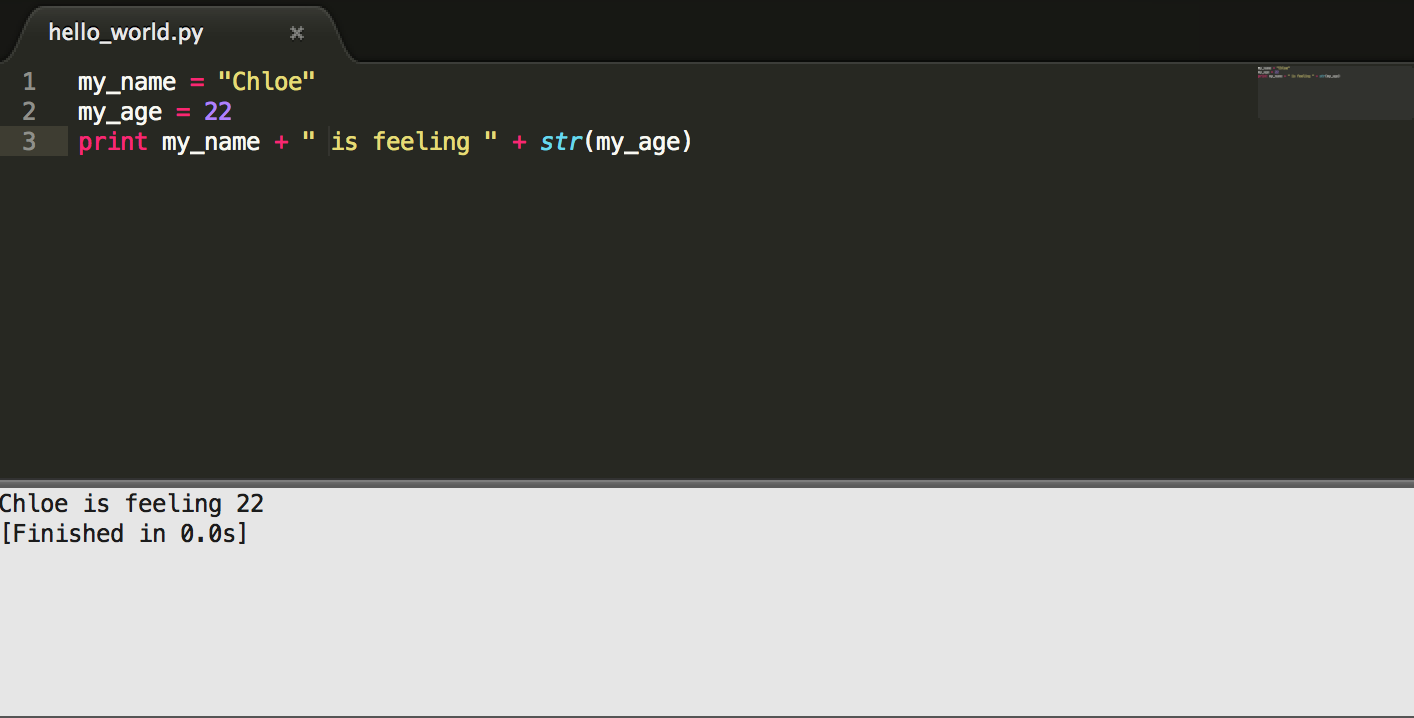Click line number 2 in gutter
1414x718 pixels.
click(28, 112)
